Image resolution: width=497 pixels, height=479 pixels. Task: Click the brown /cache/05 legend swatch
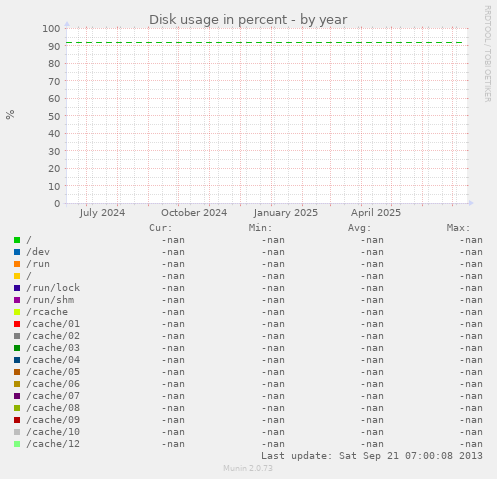tap(17, 372)
